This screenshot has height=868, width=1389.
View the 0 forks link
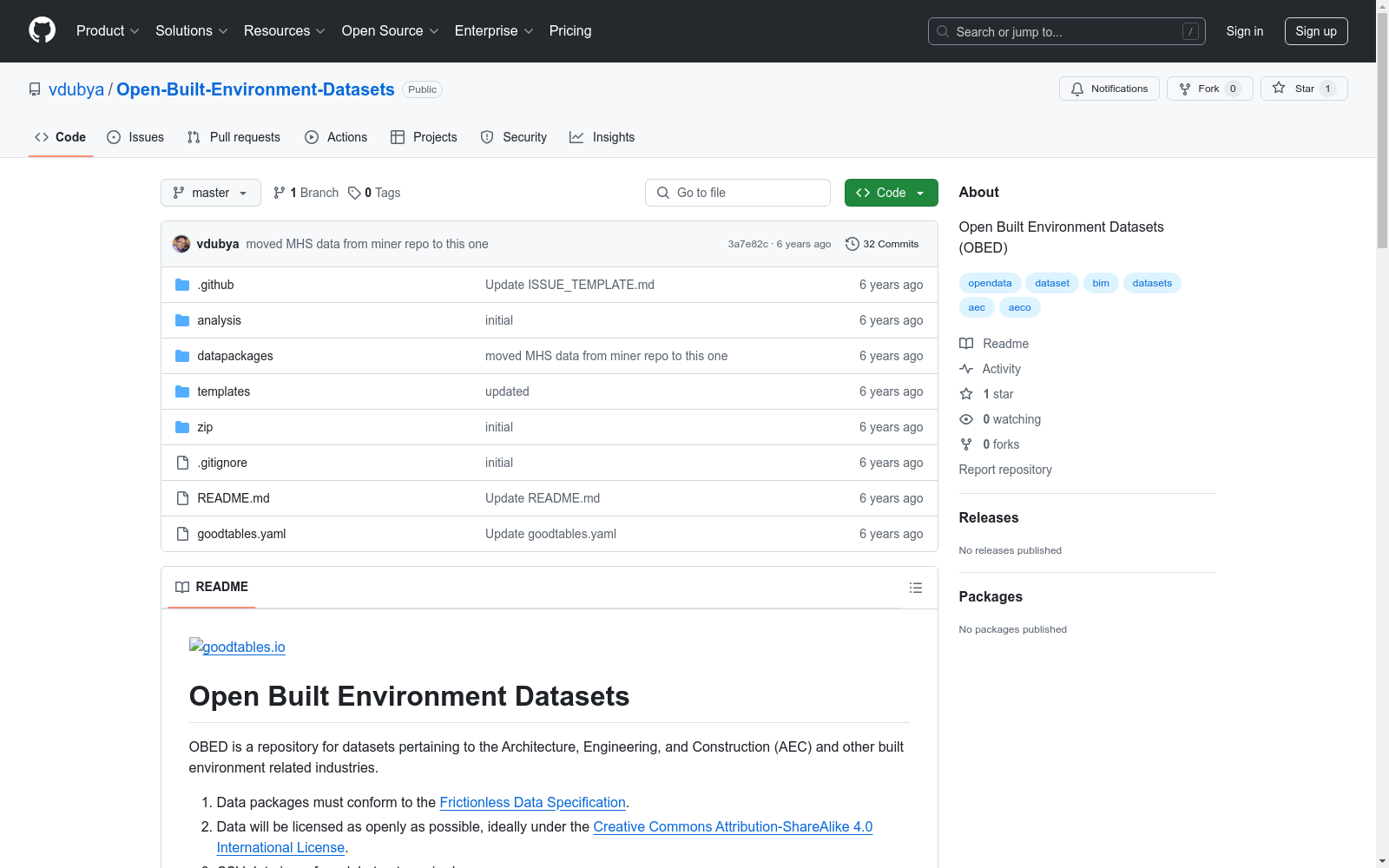[x=990, y=444]
